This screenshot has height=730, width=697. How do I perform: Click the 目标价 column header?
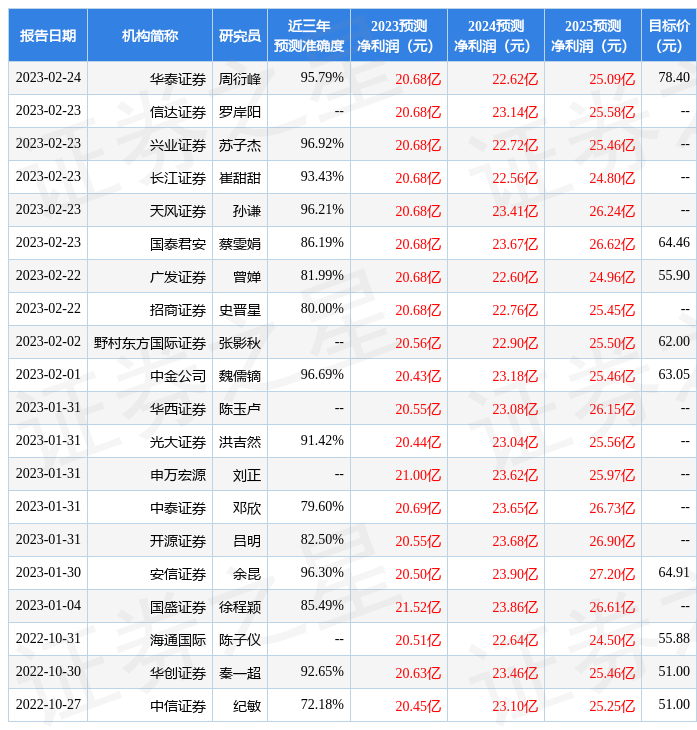coord(669,36)
